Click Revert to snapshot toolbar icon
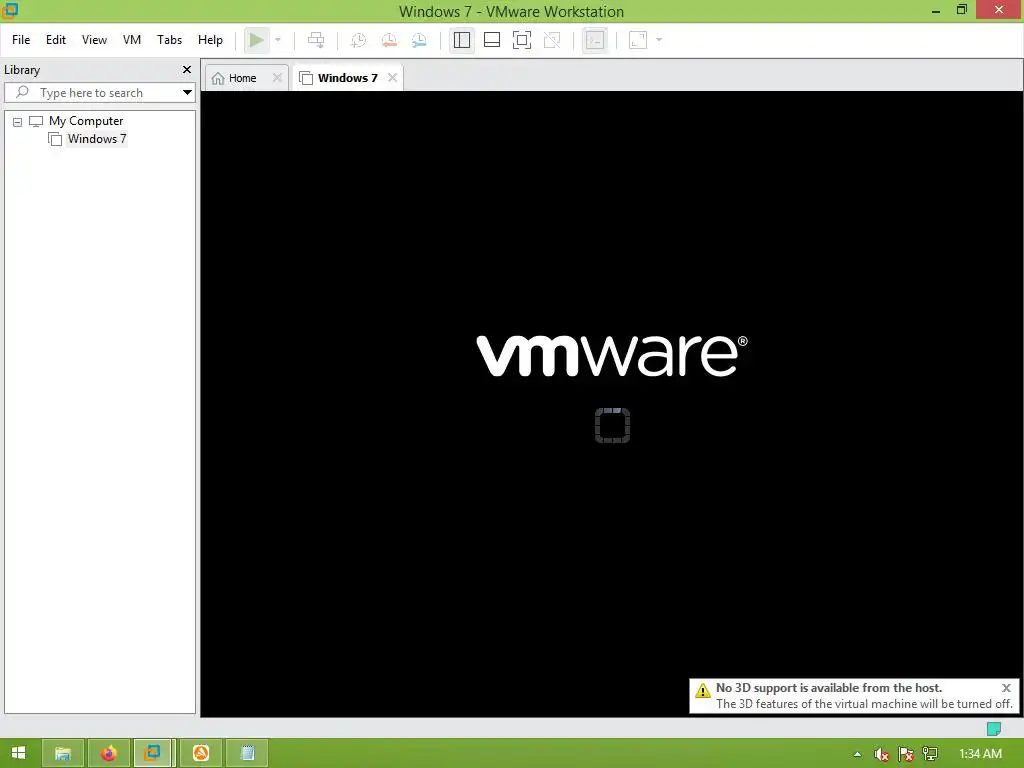Viewport: 1024px width, 768px height. [x=389, y=40]
